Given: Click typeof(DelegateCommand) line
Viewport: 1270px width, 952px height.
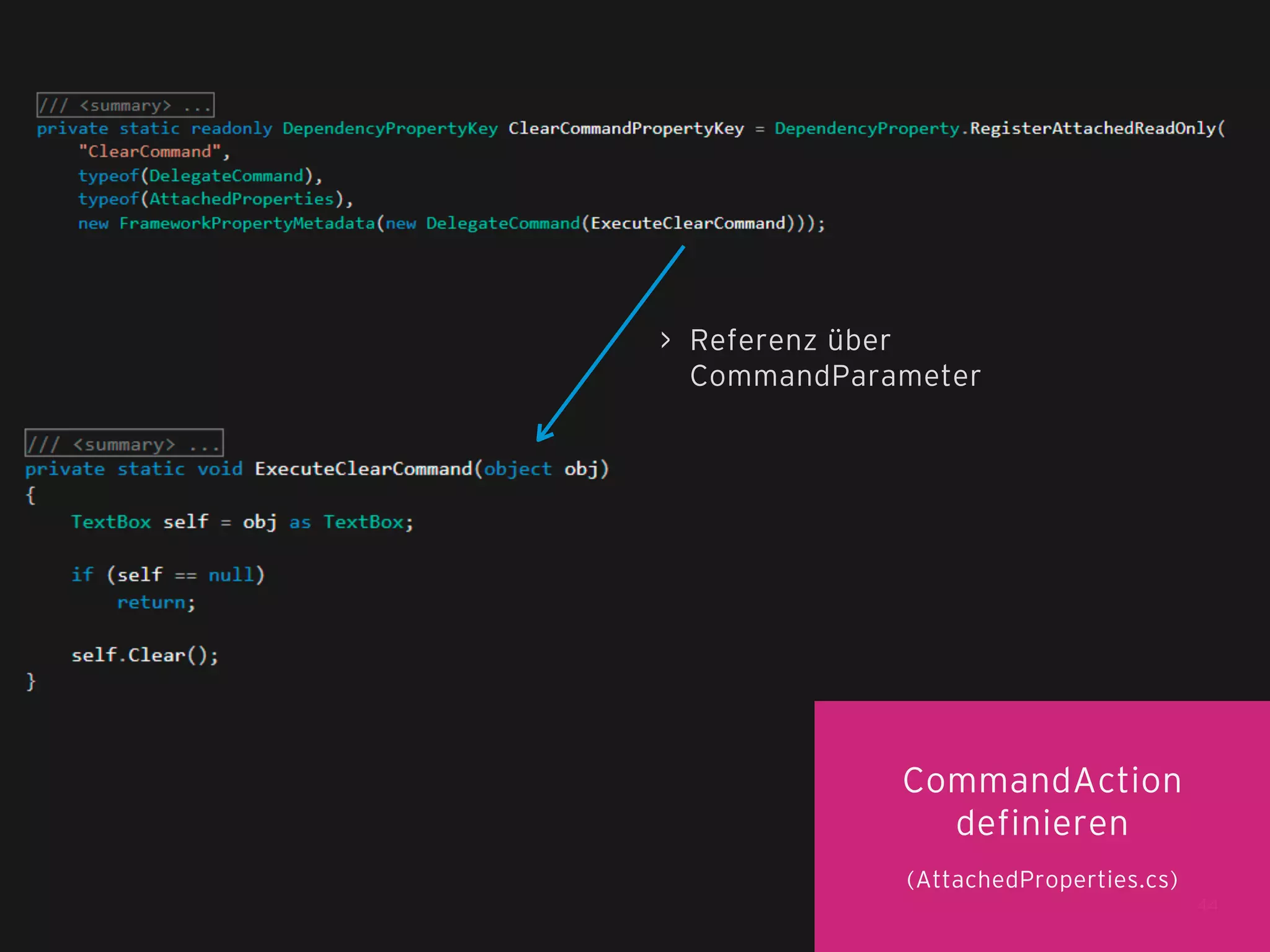Looking at the screenshot, I should pyautogui.click(x=200, y=176).
